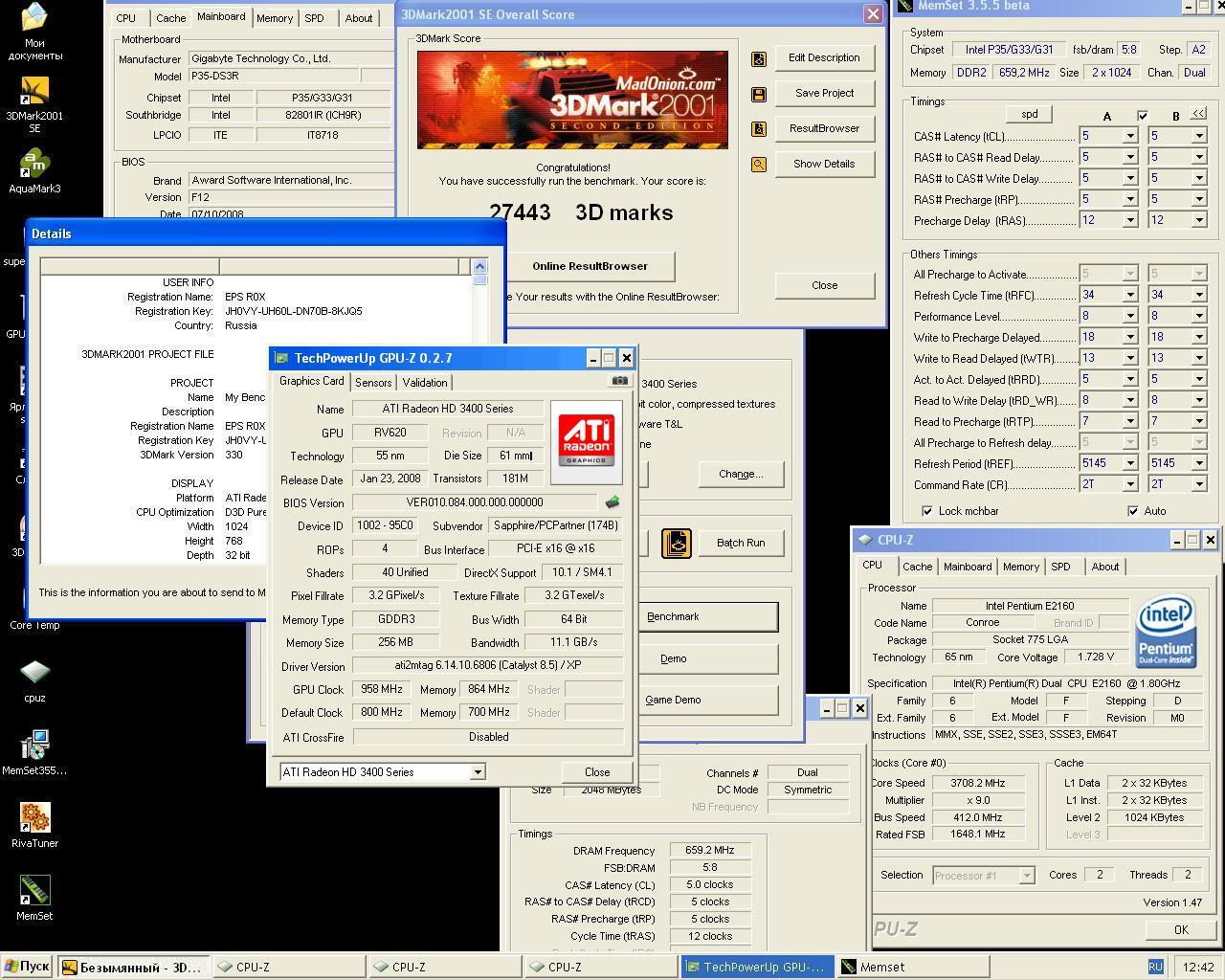The height and width of the screenshot is (980, 1225).
Task: Switch to GPU-Z Validation tab
Action: click(425, 382)
